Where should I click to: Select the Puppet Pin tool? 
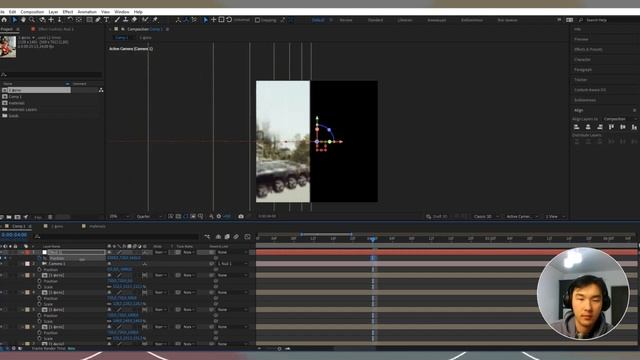click(156, 20)
